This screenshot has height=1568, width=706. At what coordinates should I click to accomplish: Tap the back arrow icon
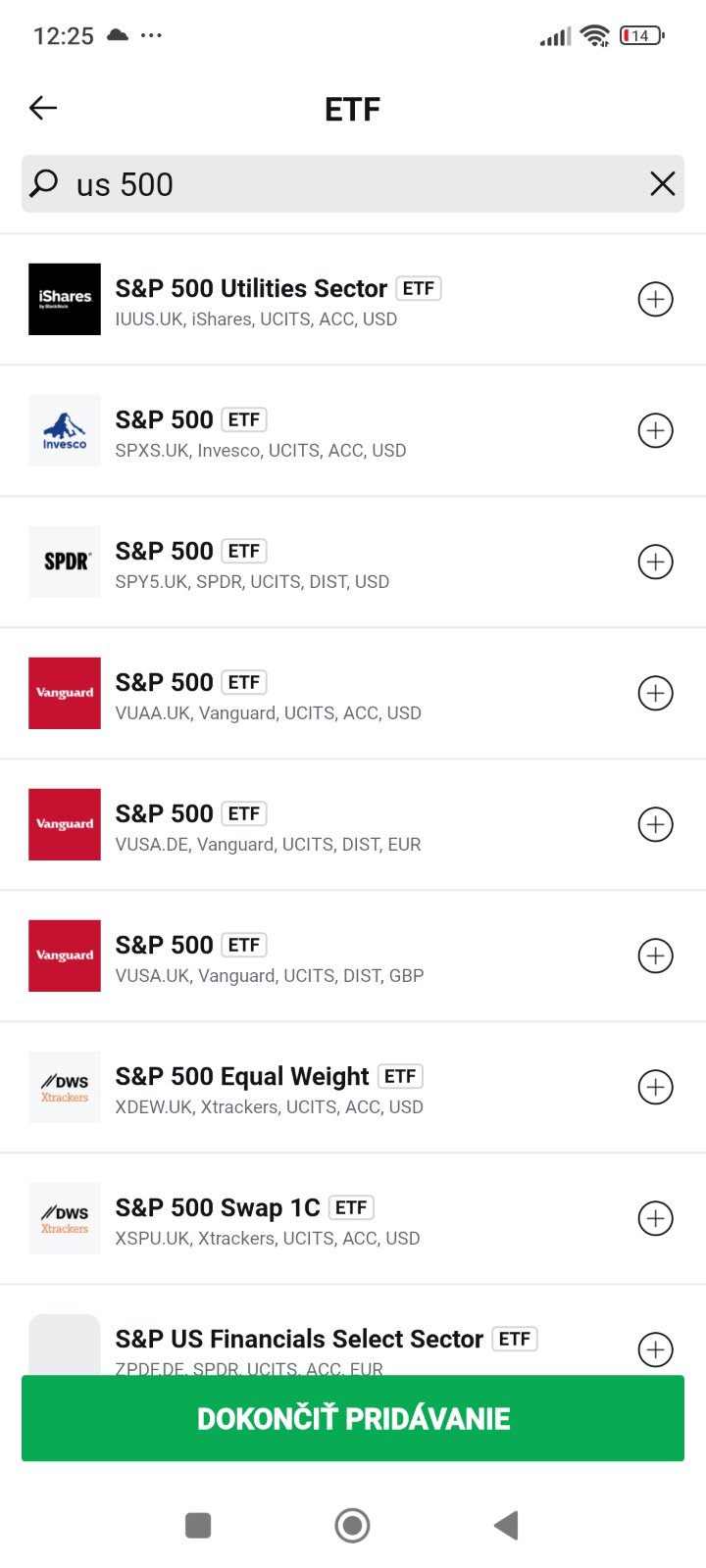[x=43, y=108]
